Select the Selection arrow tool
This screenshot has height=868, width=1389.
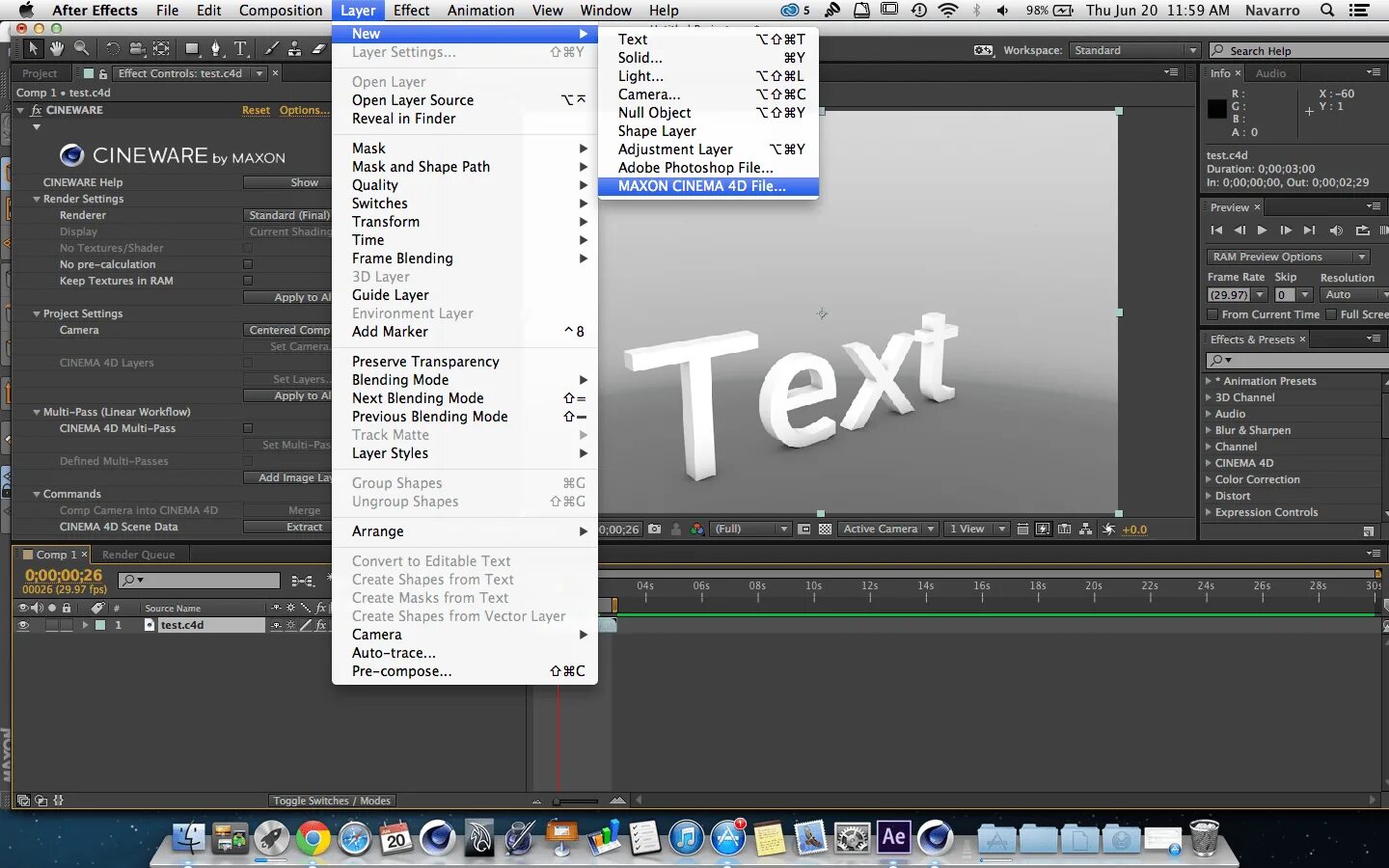[34, 49]
